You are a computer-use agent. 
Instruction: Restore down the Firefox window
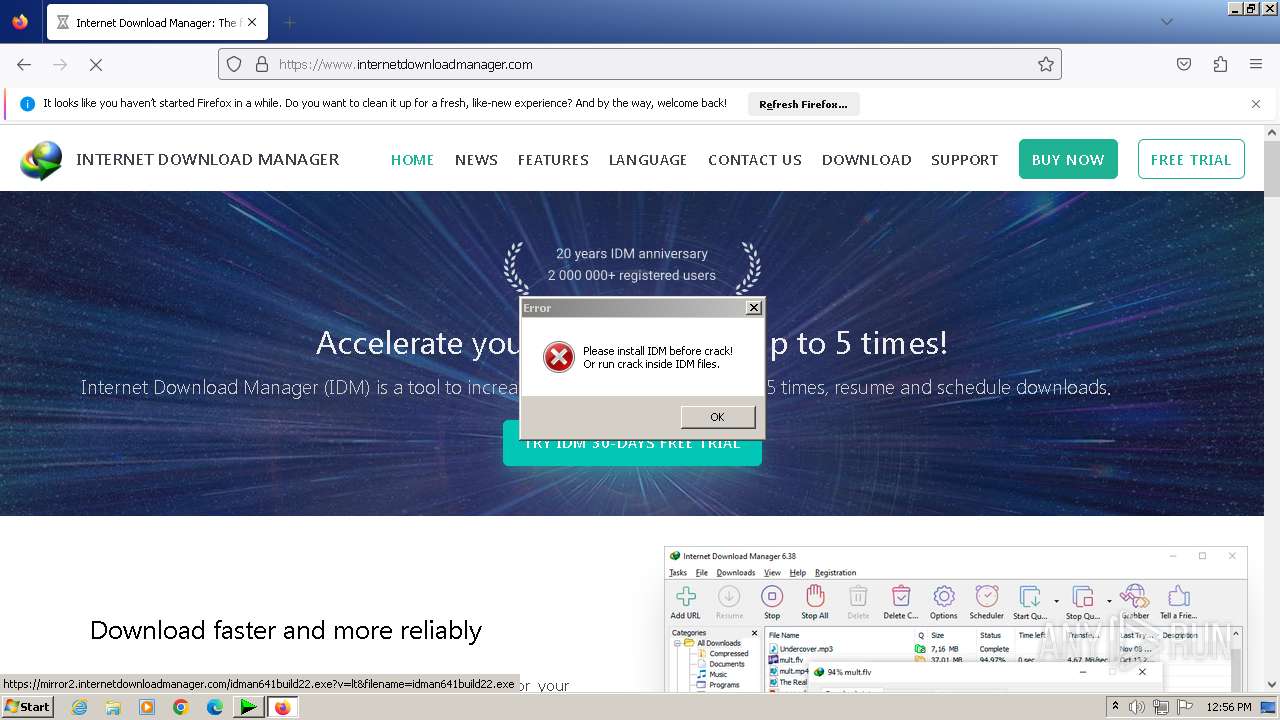pyautogui.click(x=1250, y=8)
